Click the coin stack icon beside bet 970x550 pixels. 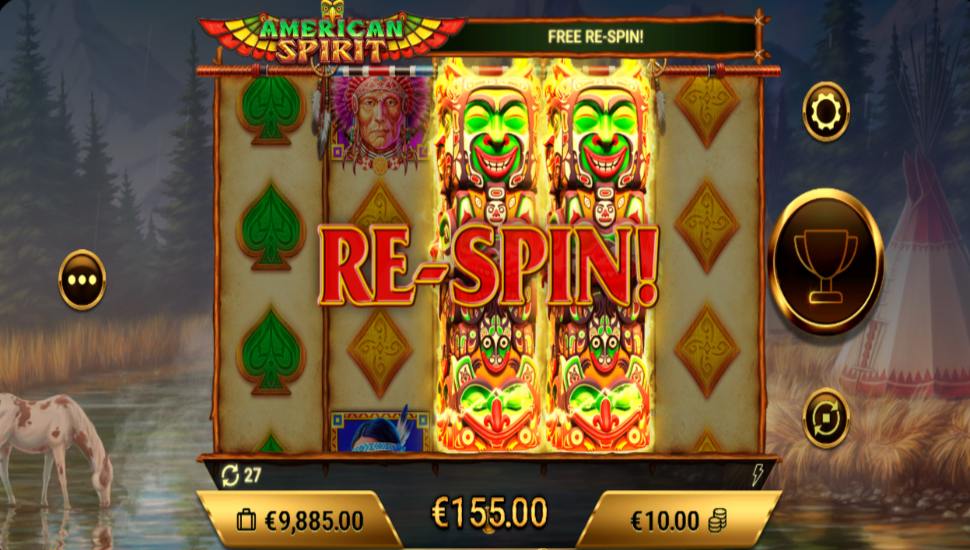pyautogui.click(x=718, y=521)
